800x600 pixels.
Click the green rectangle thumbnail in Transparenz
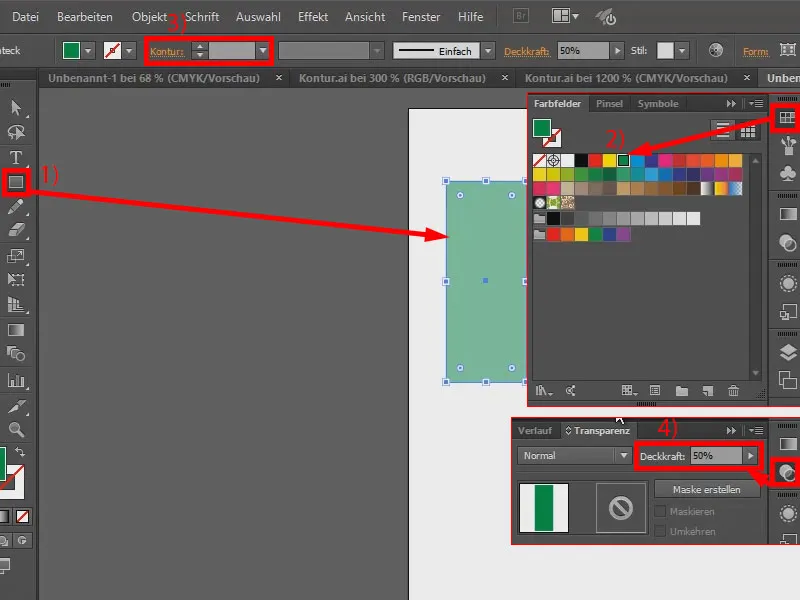[x=544, y=508]
